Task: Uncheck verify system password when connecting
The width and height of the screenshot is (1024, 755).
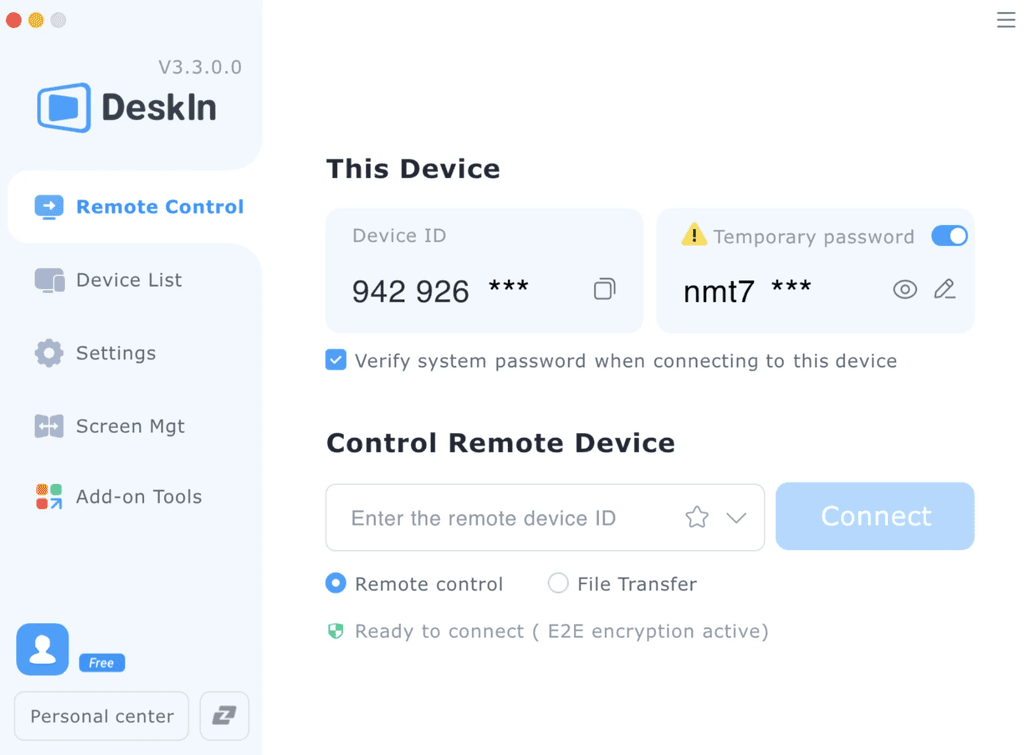Action: coord(335,360)
